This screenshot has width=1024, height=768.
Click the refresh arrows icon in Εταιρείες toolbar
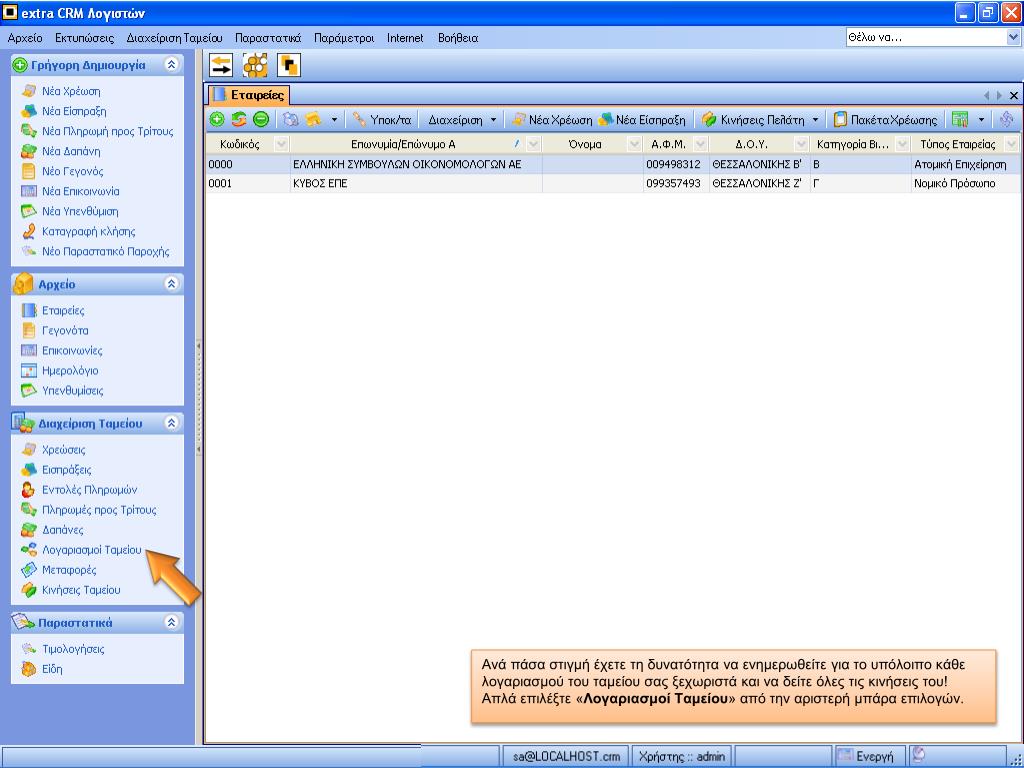pyautogui.click(x=239, y=120)
